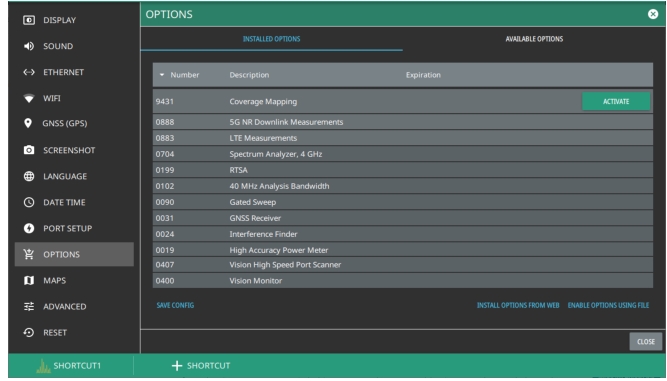
Task: Click the Language globe icon
Action: [x=29, y=176]
